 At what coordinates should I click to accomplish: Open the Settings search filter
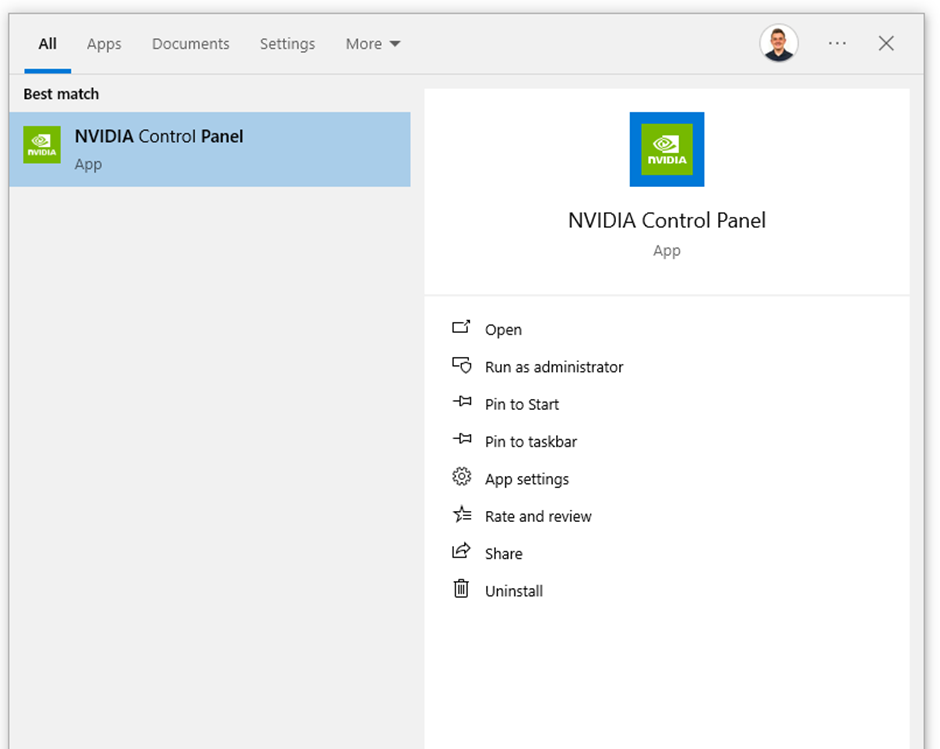coord(287,43)
